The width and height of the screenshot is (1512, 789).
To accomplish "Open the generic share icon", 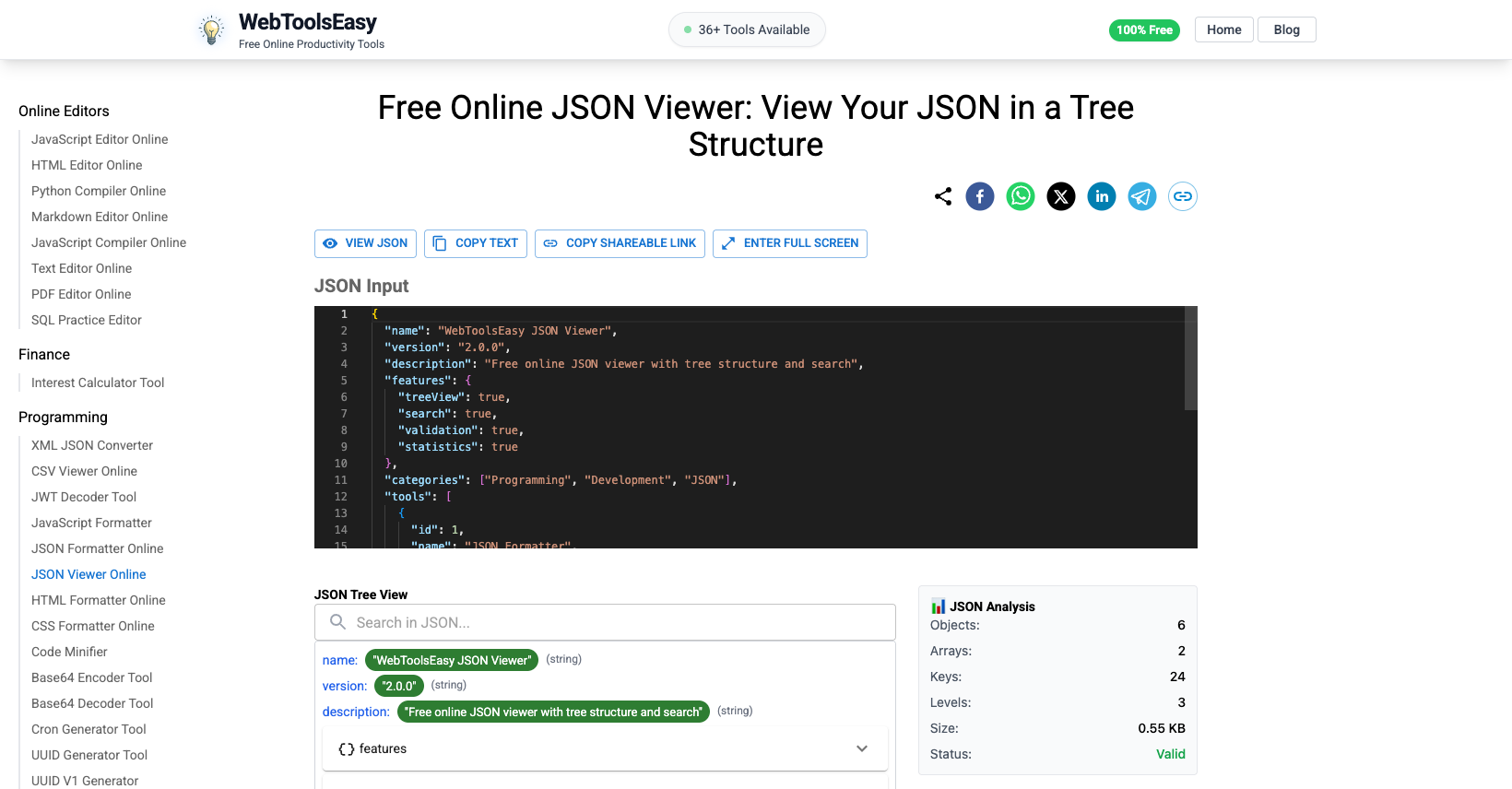I will pos(943,196).
